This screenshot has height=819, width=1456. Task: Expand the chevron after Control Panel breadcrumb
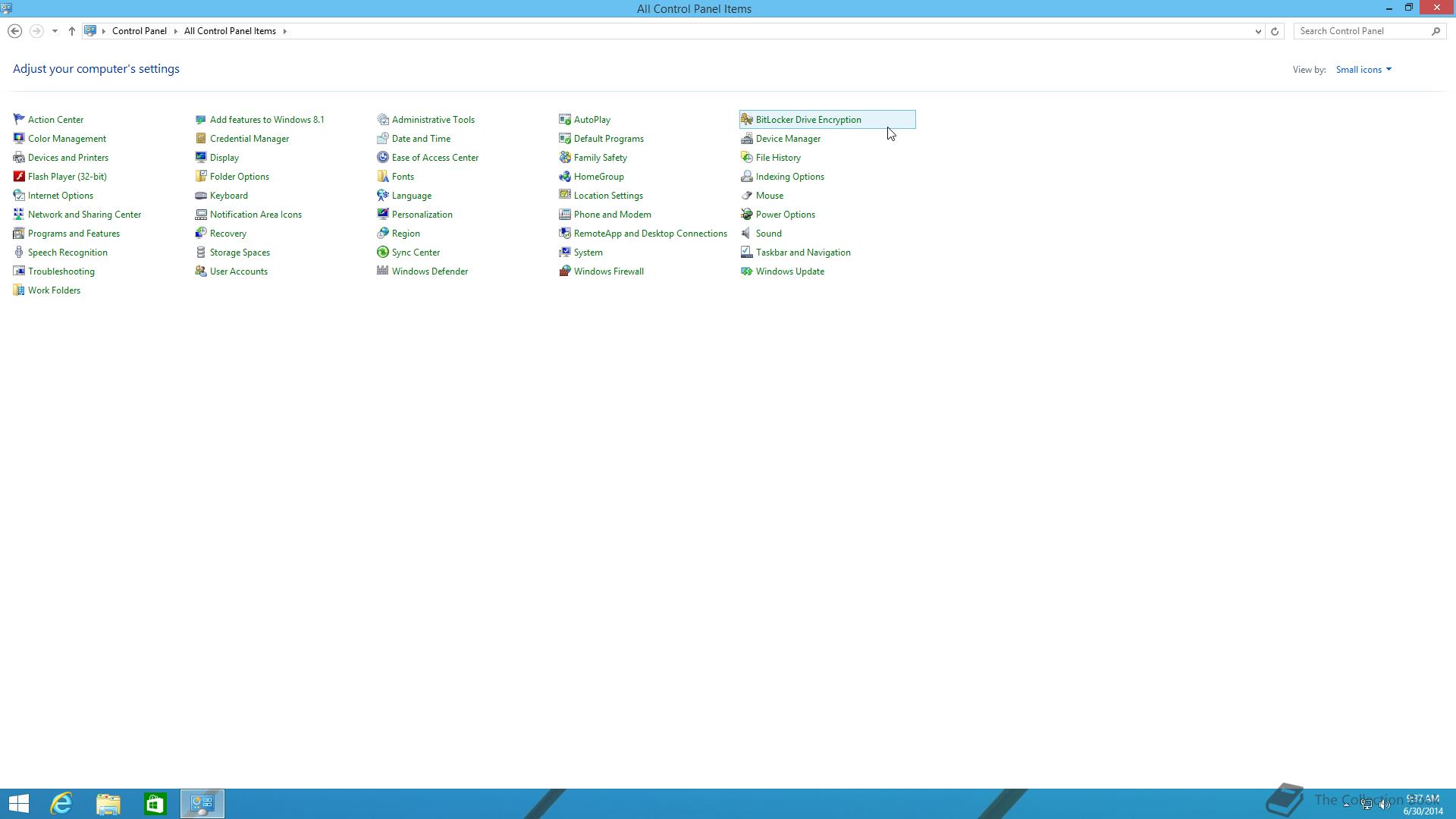(x=175, y=31)
